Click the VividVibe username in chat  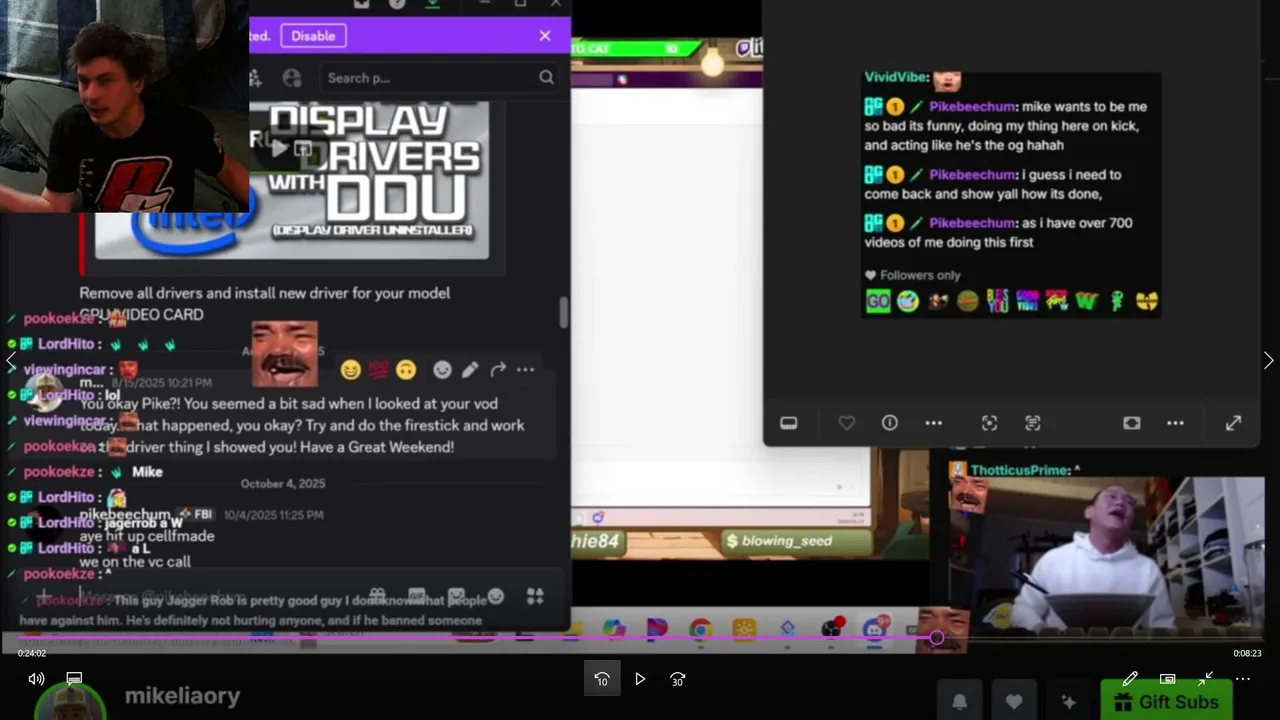(897, 77)
